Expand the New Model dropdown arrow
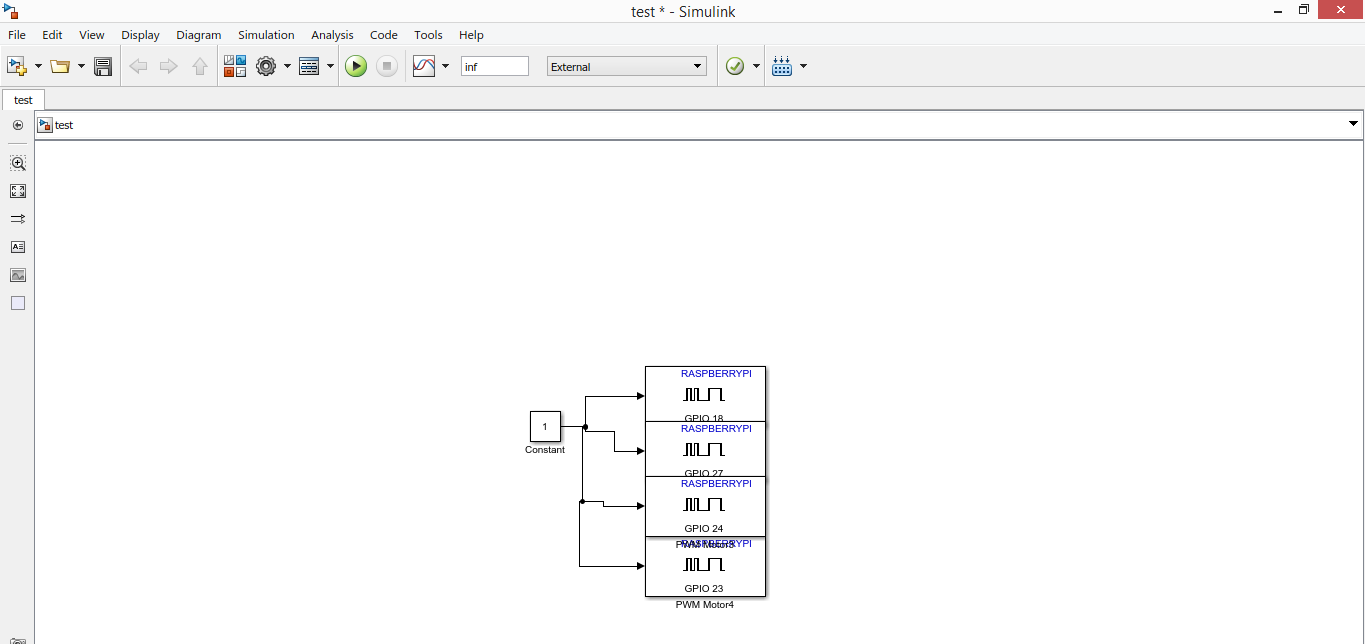 pyautogui.click(x=38, y=67)
